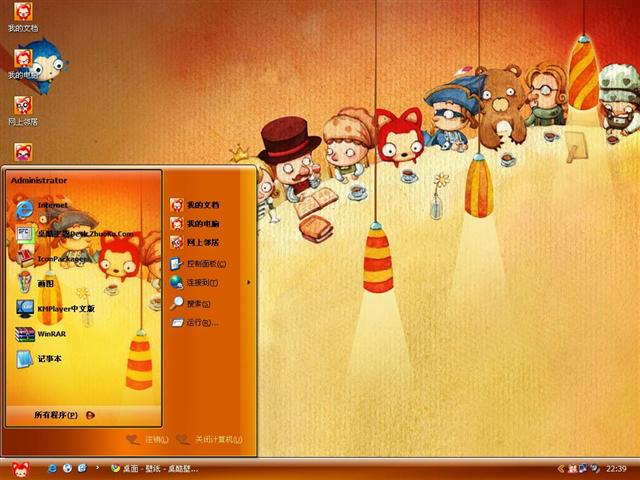The image size is (640, 480).
Task: Open 网上邻居 in the Start menu right pane
Action: click(195, 242)
